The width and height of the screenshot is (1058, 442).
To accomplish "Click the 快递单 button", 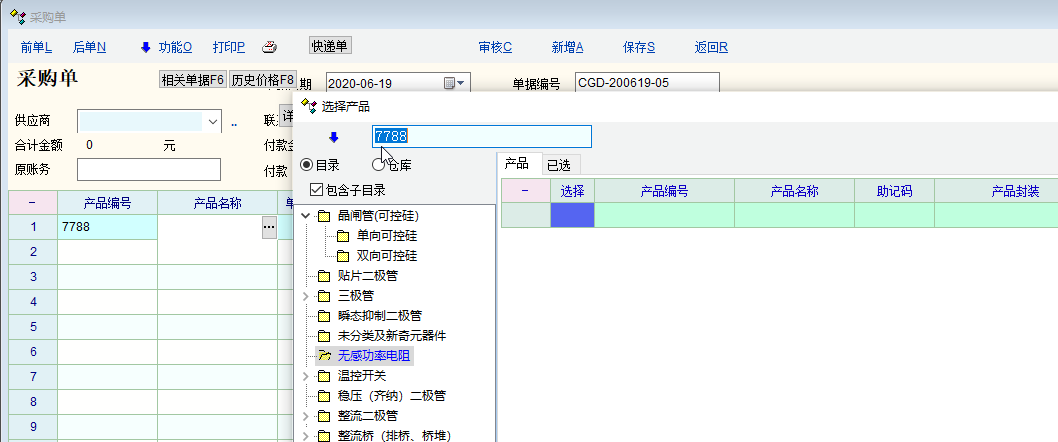I will click(x=330, y=46).
